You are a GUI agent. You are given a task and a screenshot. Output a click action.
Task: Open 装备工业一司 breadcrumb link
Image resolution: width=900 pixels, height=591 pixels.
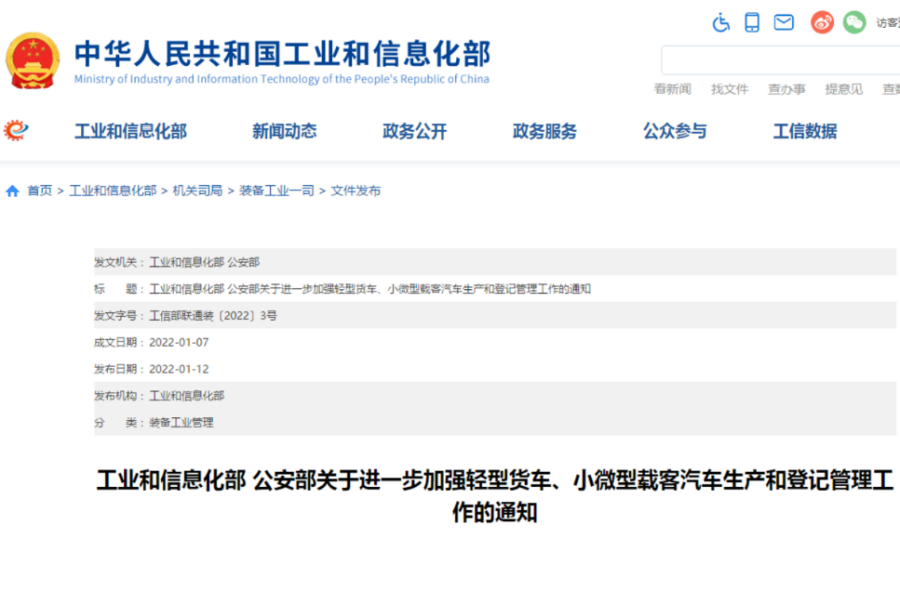tap(277, 190)
